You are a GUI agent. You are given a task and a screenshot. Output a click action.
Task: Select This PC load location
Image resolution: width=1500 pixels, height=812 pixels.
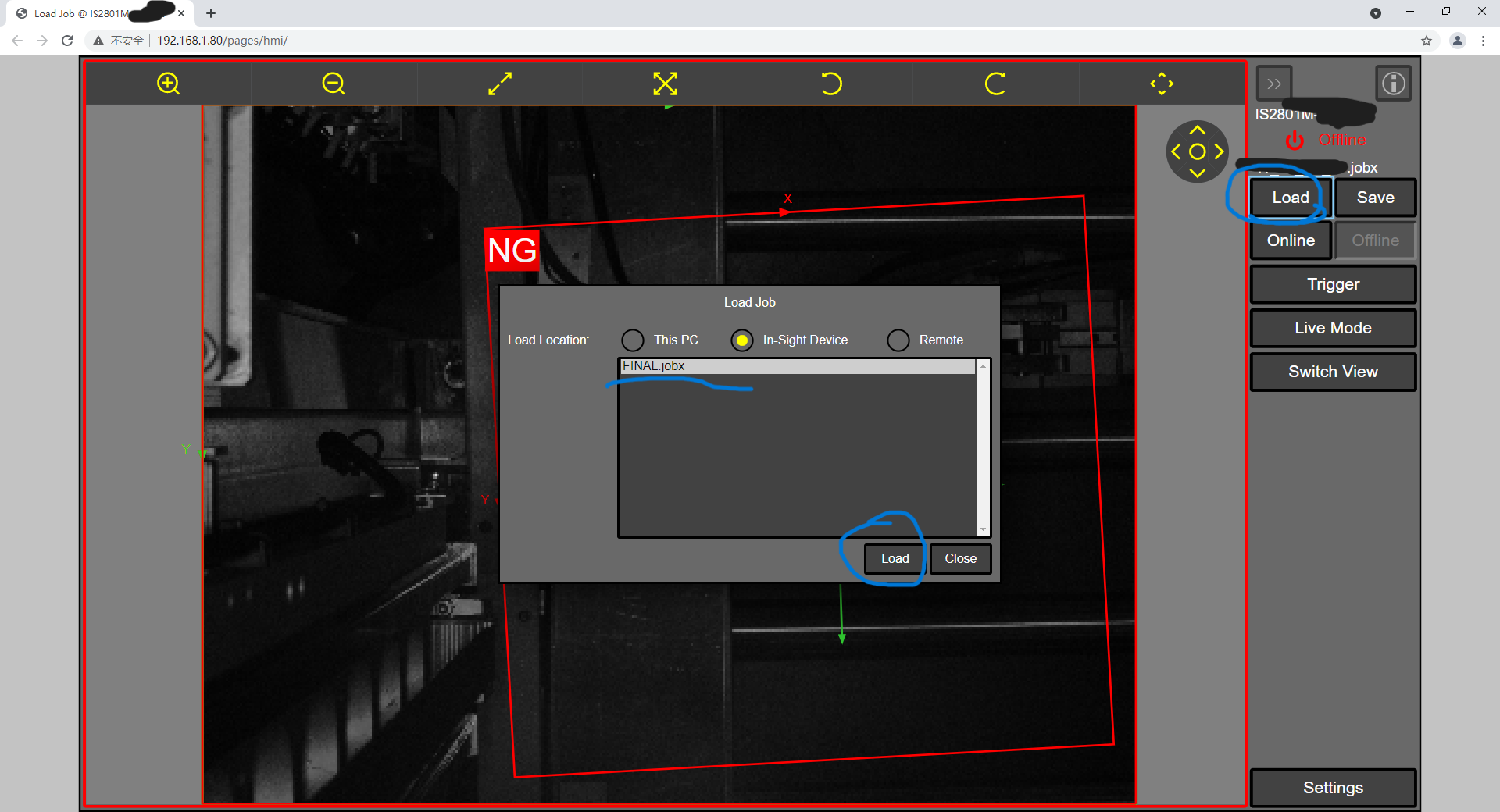[x=633, y=340]
